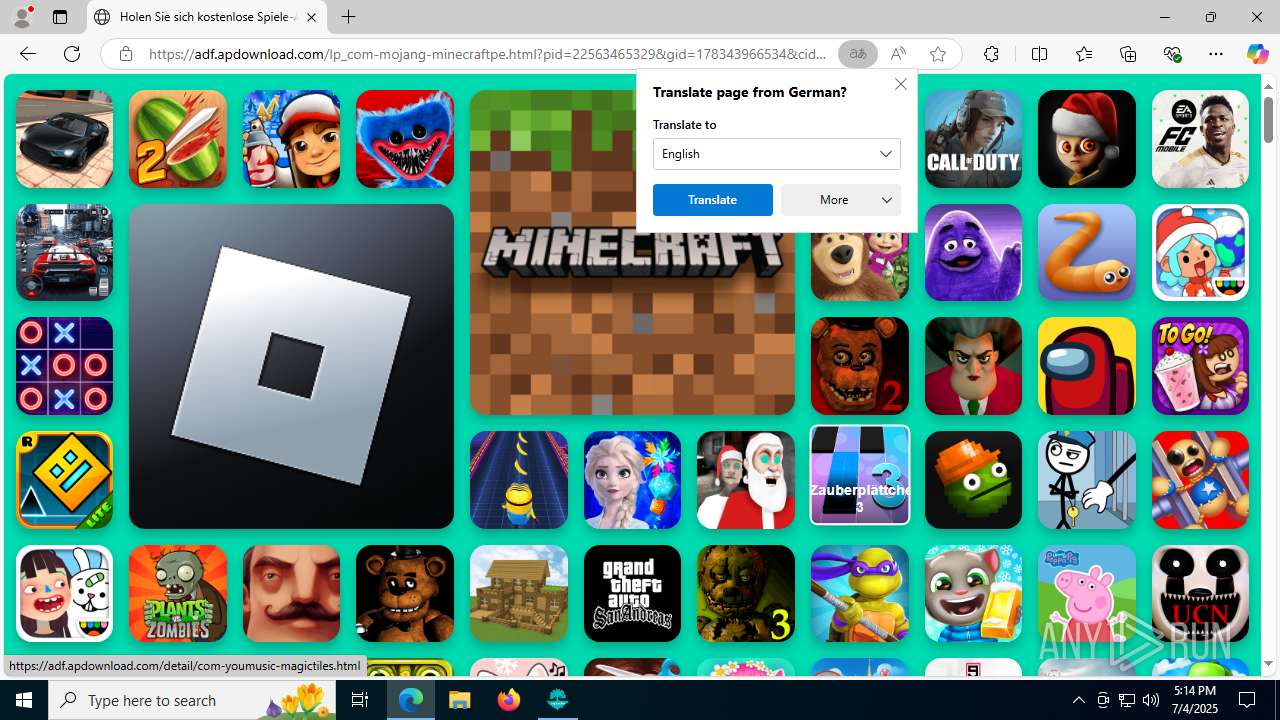This screenshot has width=1280, height=720.
Task: Open the large Minecraft game tile
Action: click(x=632, y=252)
